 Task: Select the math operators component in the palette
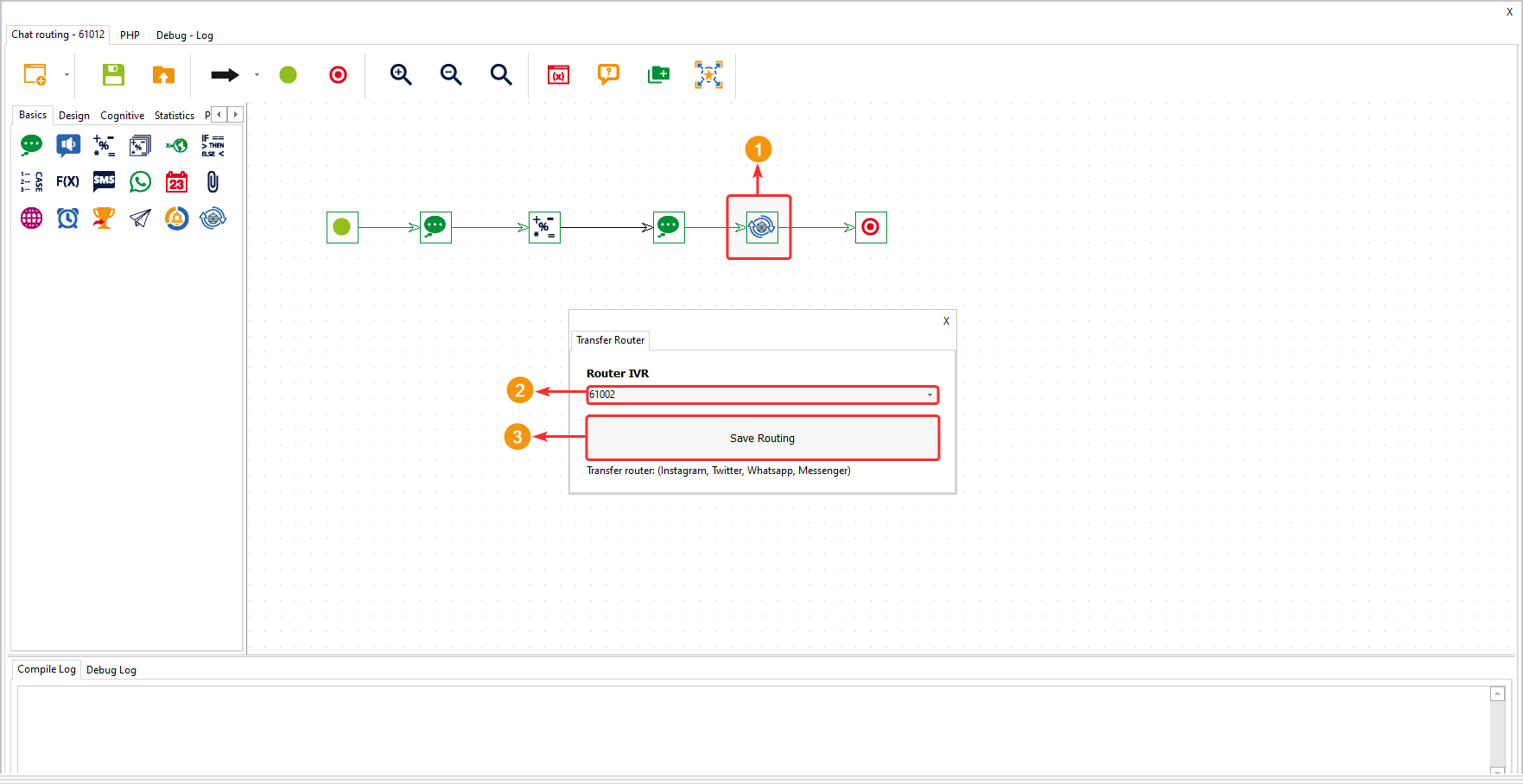[x=105, y=145]
